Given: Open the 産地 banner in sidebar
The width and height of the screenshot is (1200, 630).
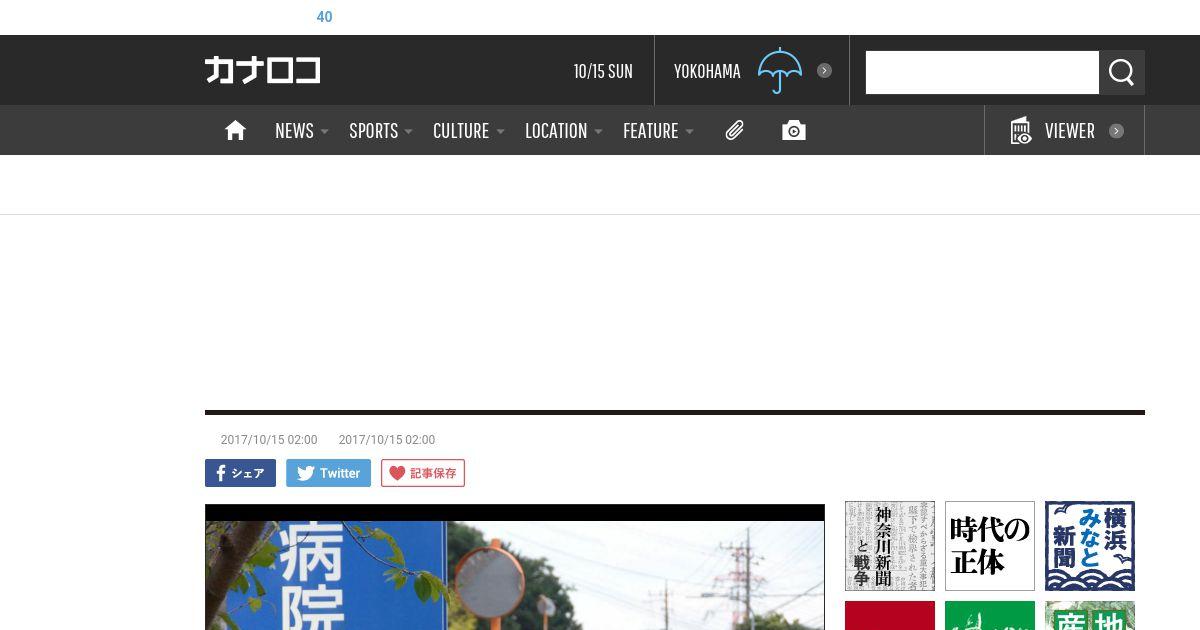Looking at the screenshot, I should (x=1090, y=615).
